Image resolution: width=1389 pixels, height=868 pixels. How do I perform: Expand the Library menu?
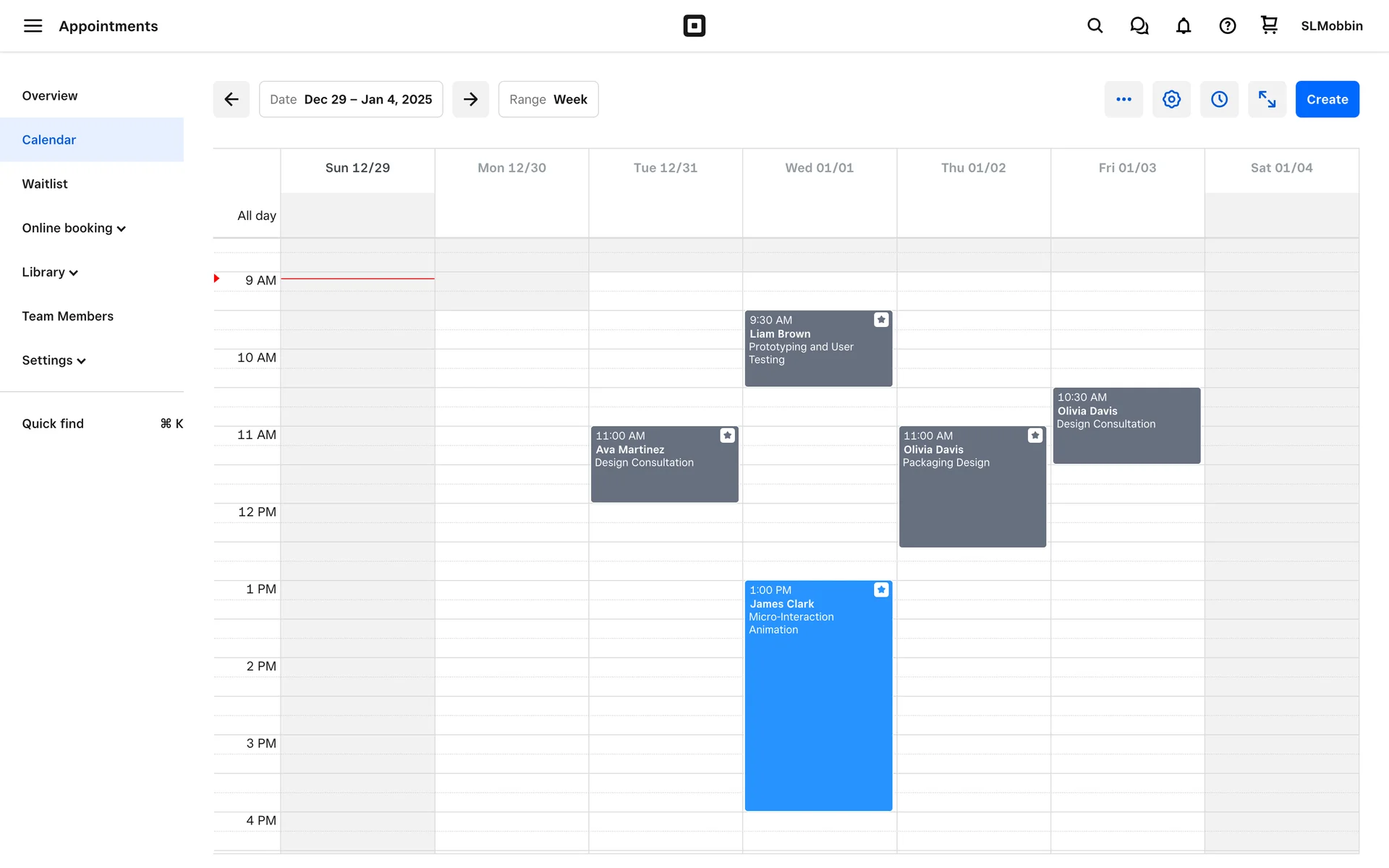tap(50, 273)
